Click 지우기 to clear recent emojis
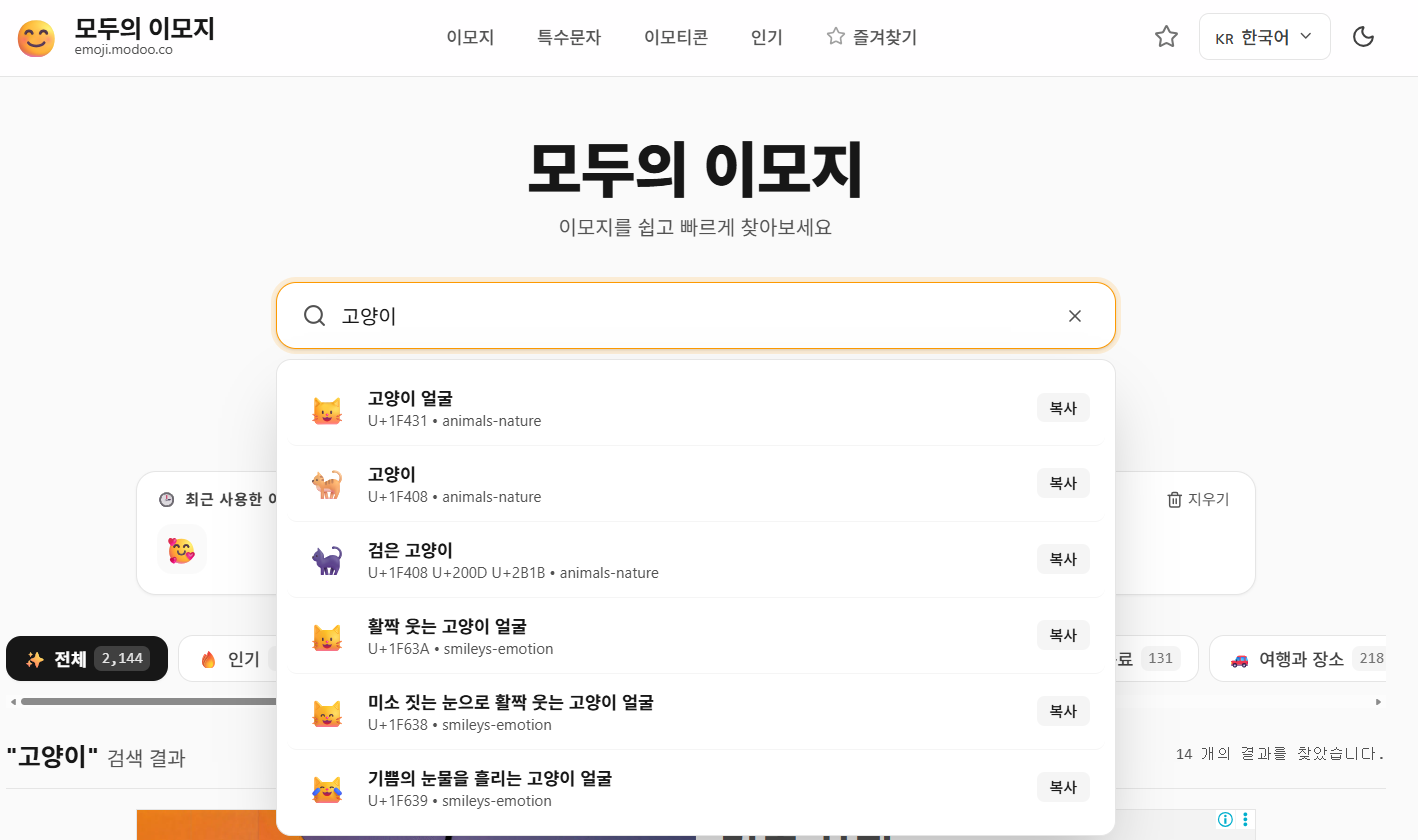1418x840 pixels. [1198, 499]
